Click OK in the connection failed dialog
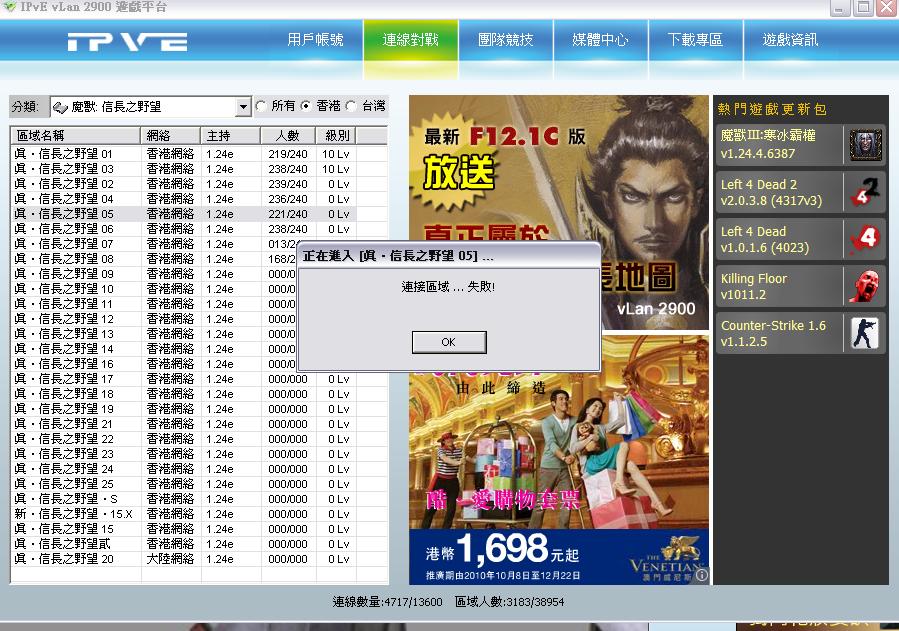 click(449, 342)
